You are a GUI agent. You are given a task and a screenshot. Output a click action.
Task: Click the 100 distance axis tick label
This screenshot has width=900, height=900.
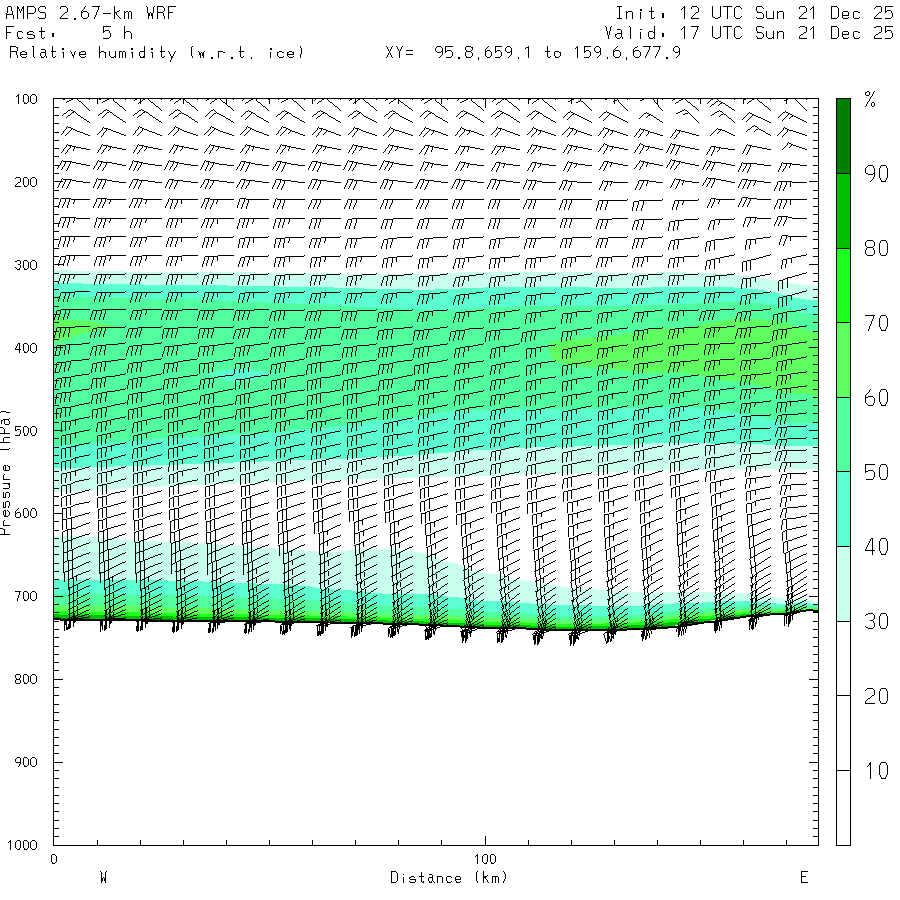[485, 859]
